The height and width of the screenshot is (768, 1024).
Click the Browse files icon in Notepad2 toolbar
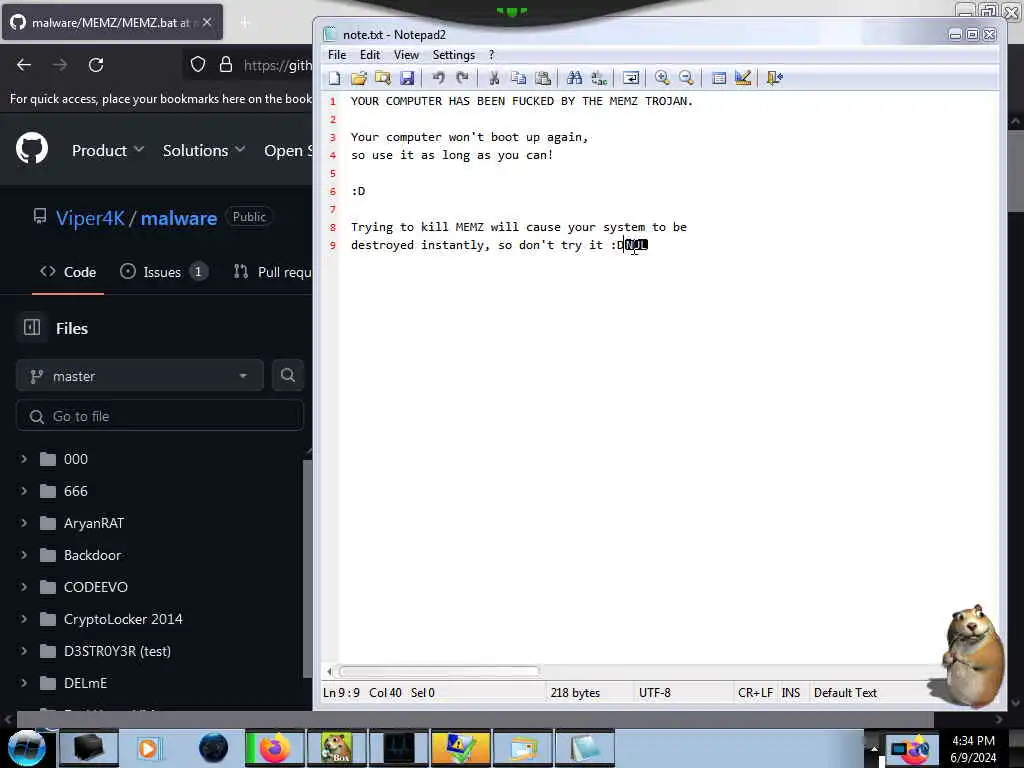click(383, 78)
